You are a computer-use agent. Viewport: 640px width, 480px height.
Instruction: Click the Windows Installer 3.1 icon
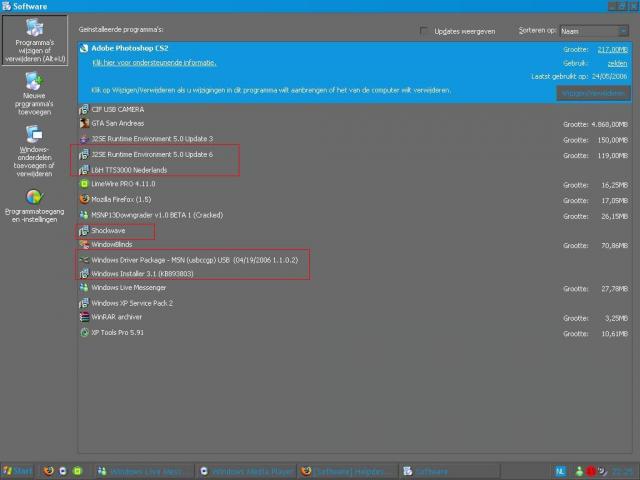[84, 273]
